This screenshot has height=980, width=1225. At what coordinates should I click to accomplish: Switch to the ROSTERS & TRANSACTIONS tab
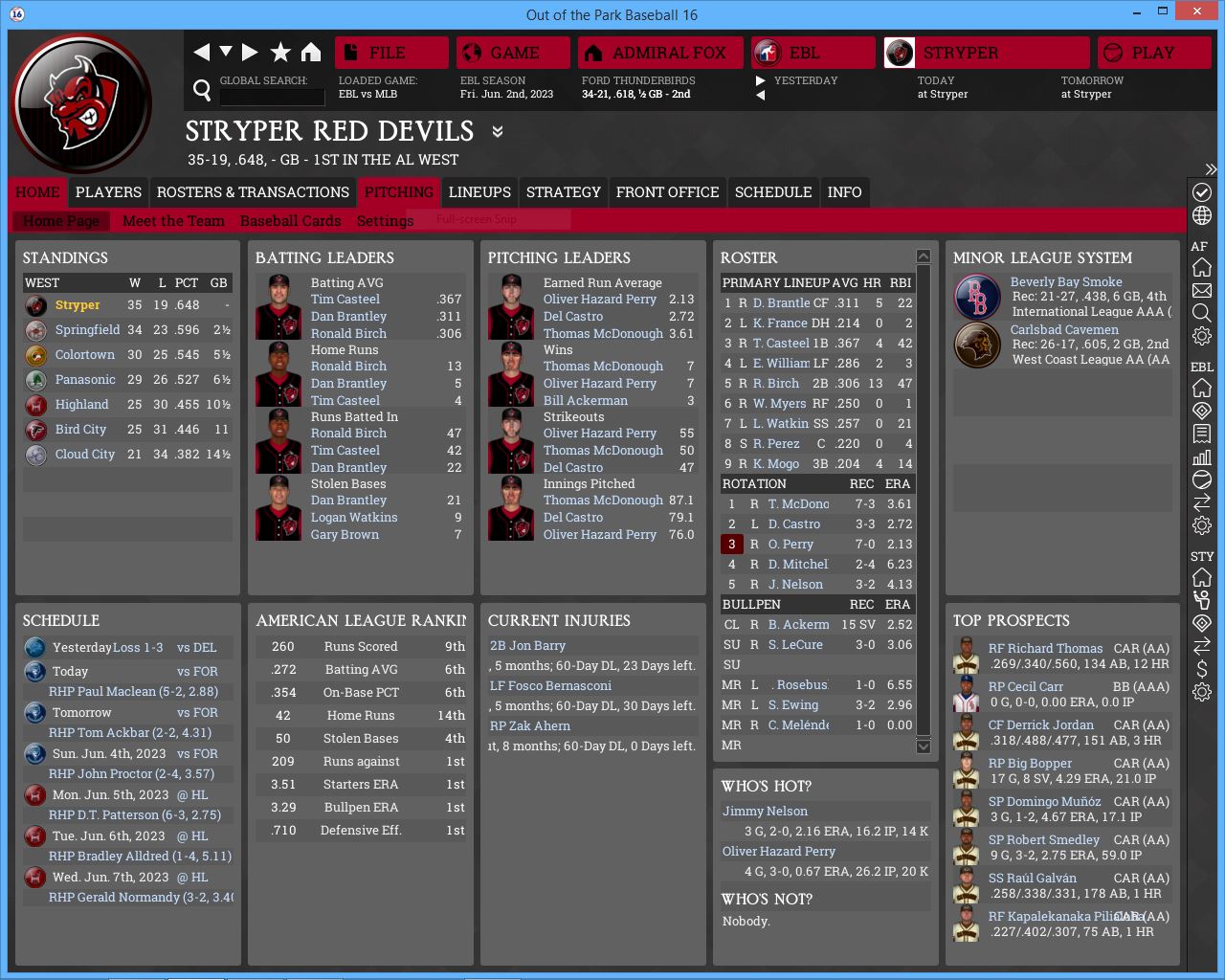coord(253,192)
